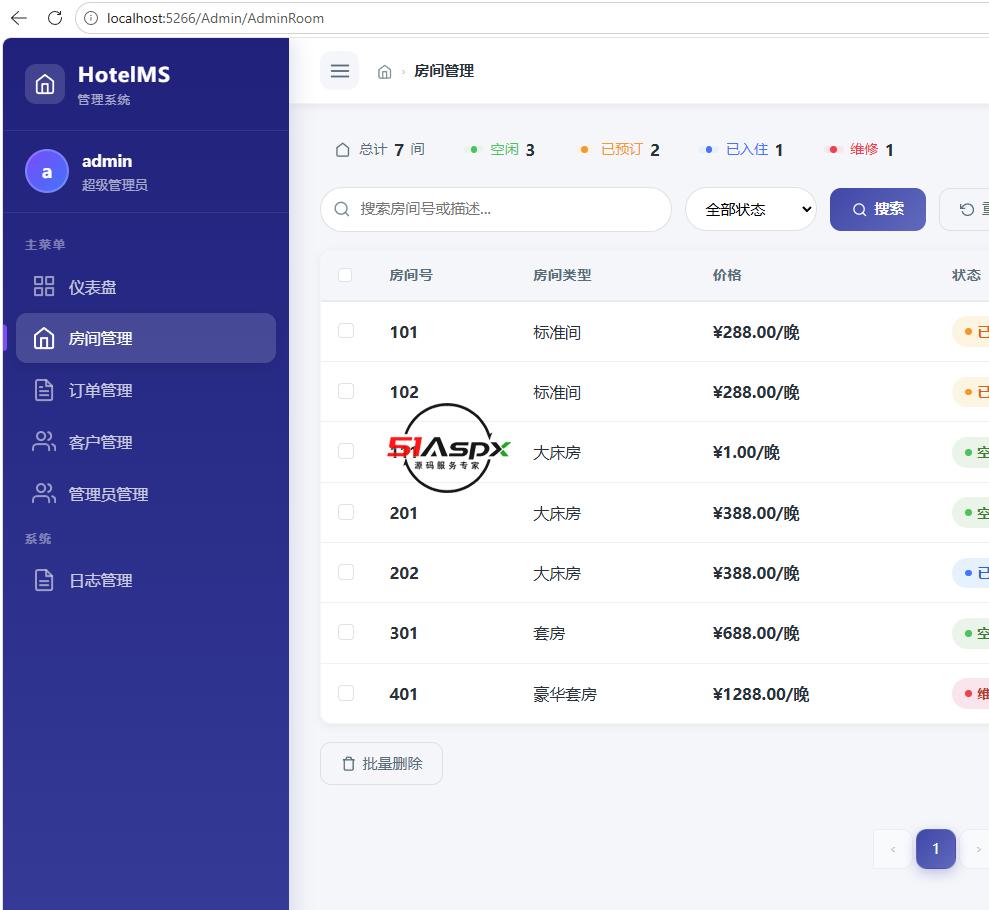Open the 全部状态 status dropdown
Viewport: 989px width, 910px height.
pyautogui.click(x=751, y=209)
